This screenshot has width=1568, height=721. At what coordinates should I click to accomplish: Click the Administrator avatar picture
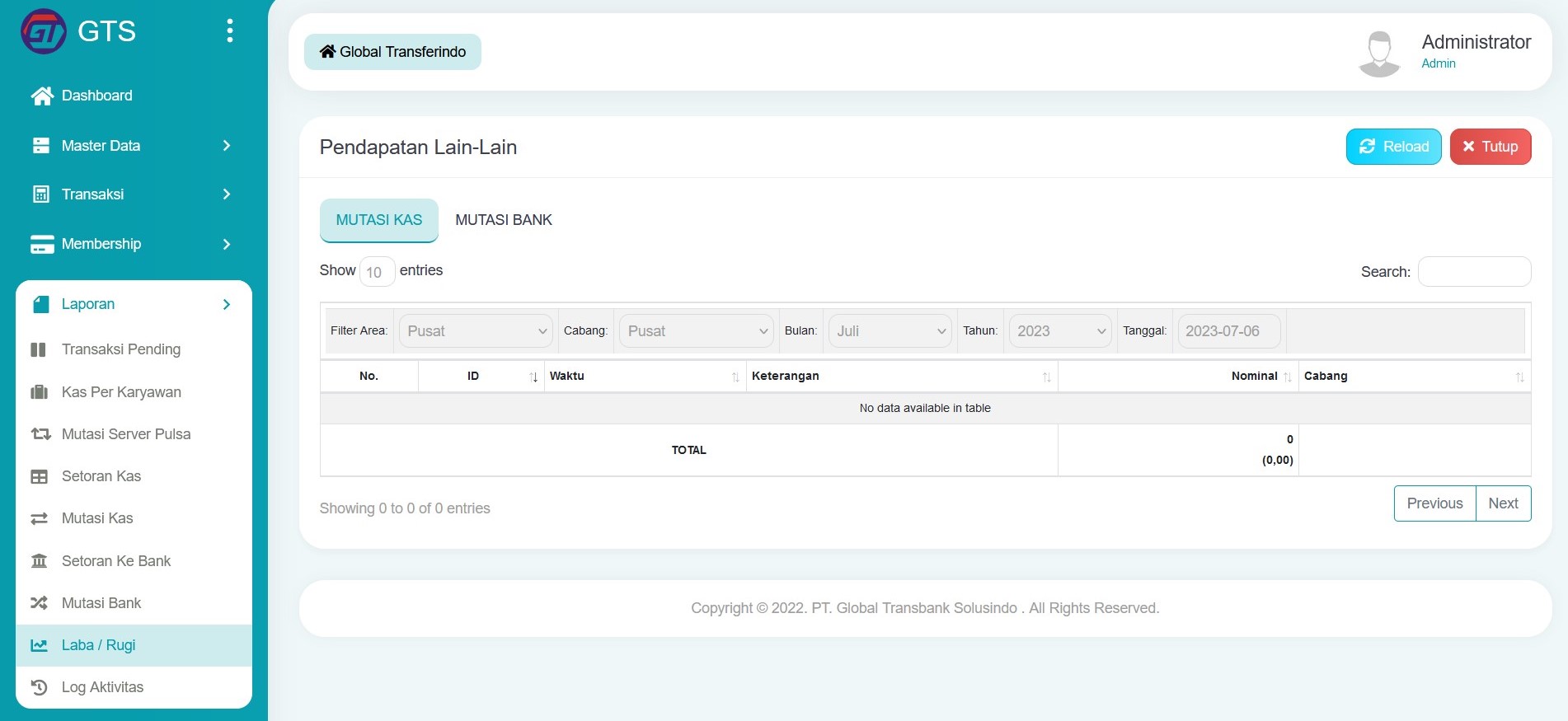(1379, 54)
